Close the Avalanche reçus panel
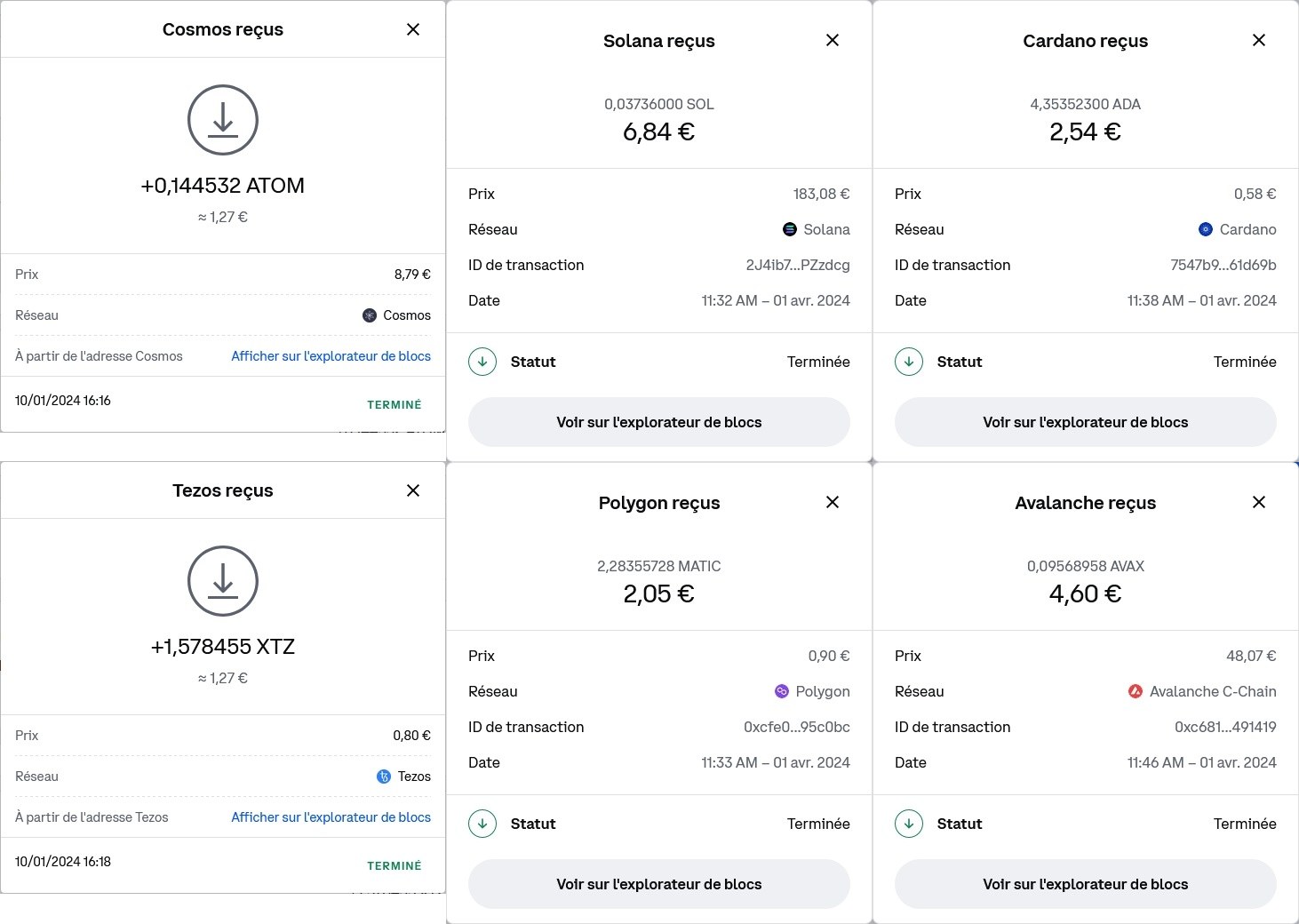 1259,502
